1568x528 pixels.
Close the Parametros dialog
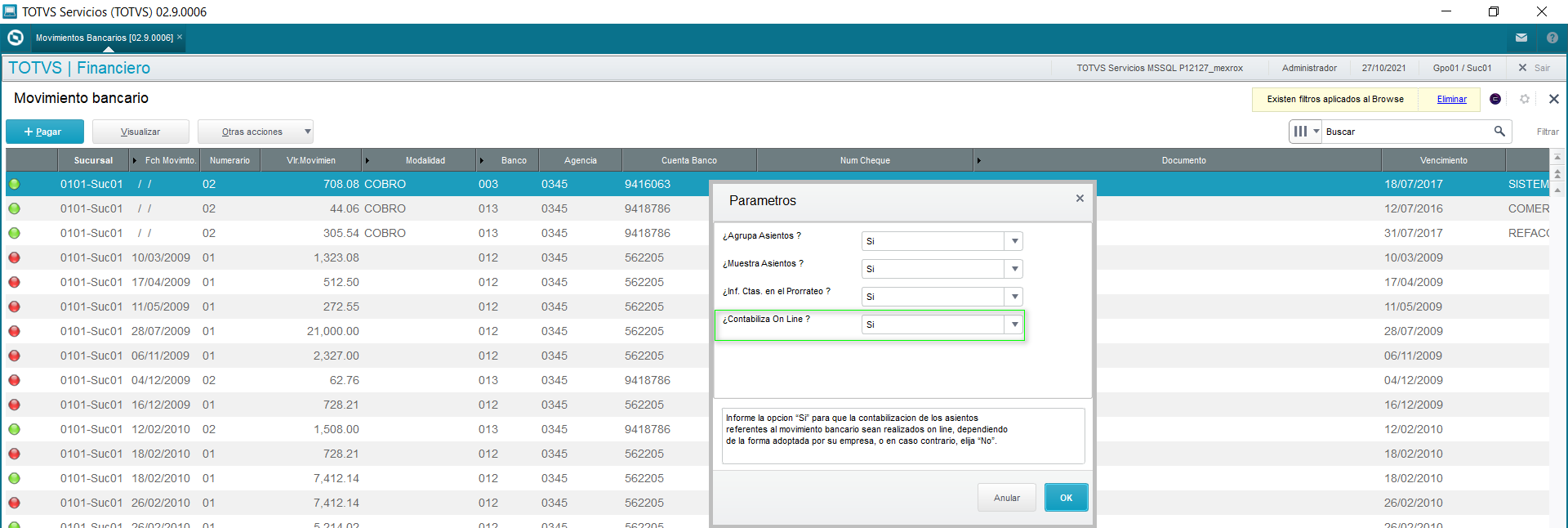(x=1080, y=199)
